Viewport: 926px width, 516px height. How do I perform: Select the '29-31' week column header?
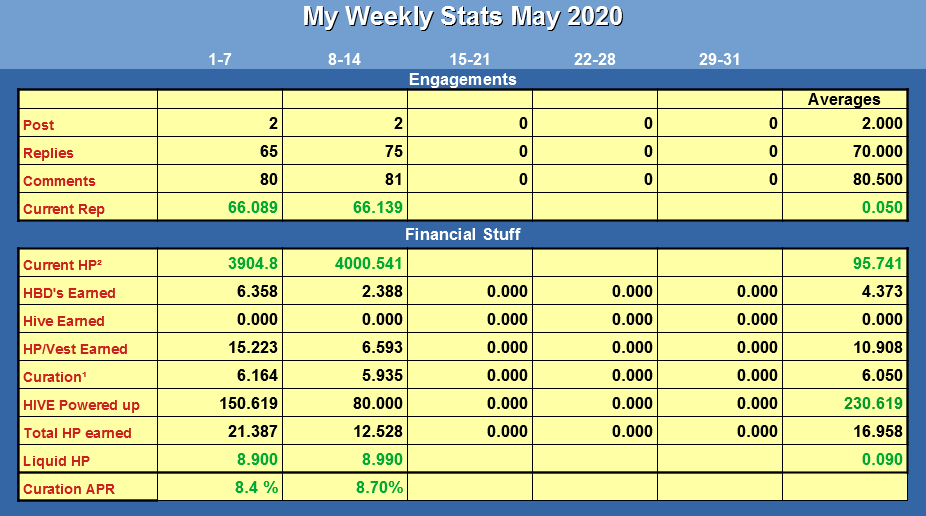(x=719, y=59)
